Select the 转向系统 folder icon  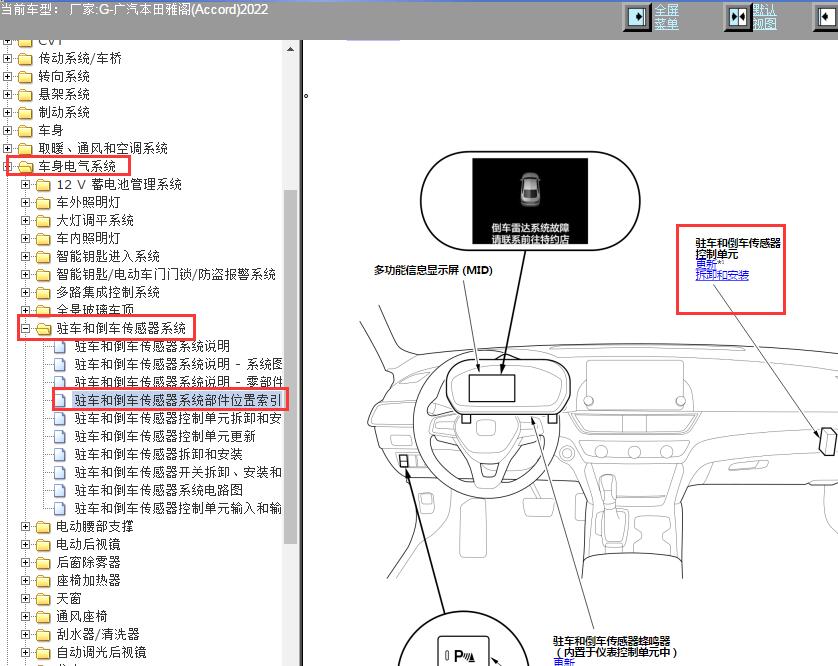click(x=25, y=77)
